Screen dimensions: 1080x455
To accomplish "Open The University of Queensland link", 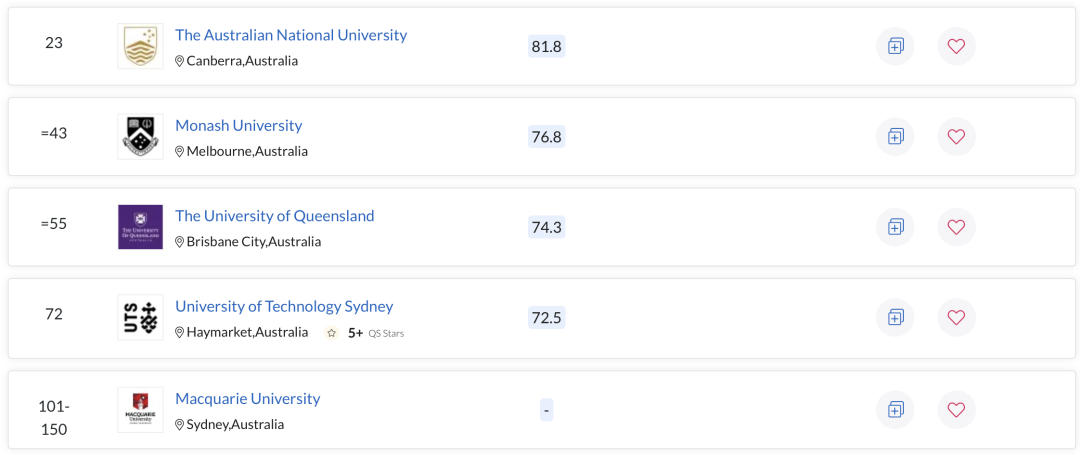I will tap(274, 215).
